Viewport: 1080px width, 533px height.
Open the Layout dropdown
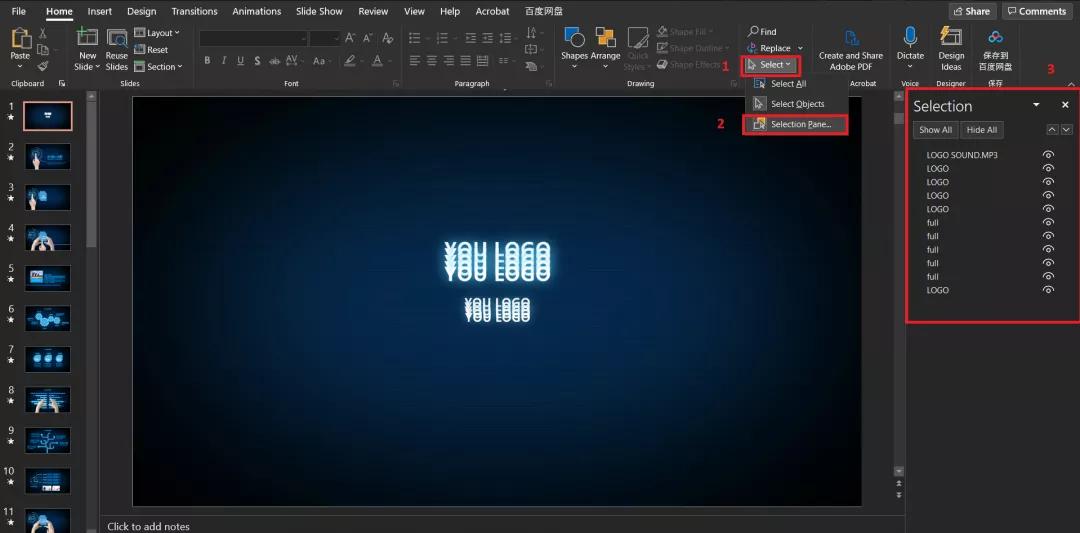158,33
